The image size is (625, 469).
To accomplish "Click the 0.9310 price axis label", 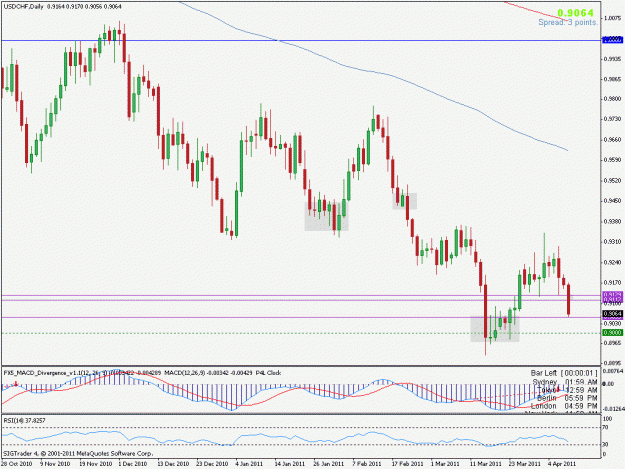I will pyautogui.click(x=613, y=242).
